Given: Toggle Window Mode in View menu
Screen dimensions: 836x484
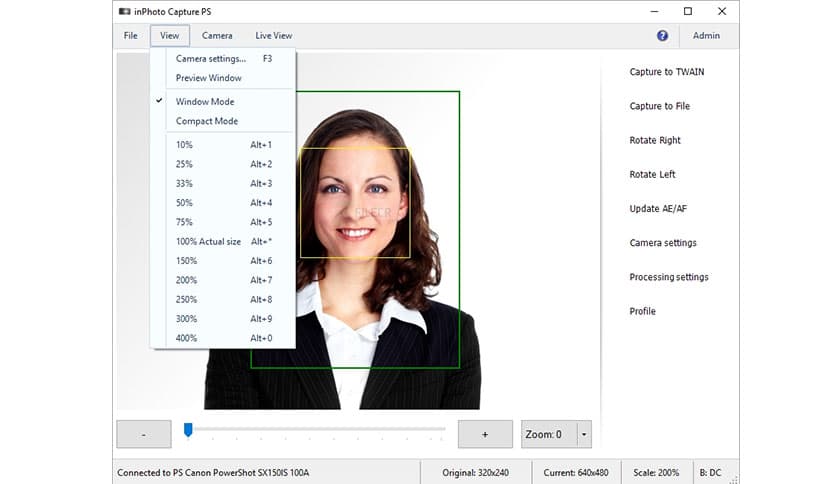Looking at the screenshot, I should (206, 102).
